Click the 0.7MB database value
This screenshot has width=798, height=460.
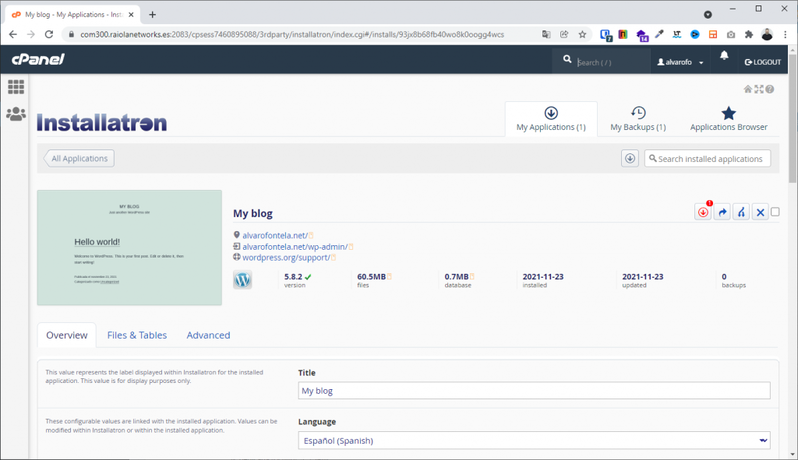point(457,277)
